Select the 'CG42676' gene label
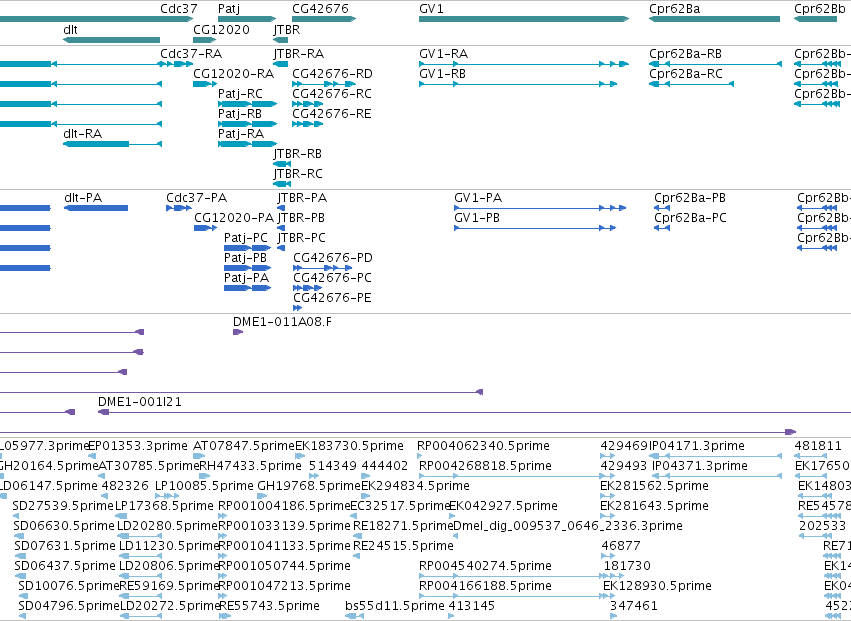This screenshot has height=621, width=851. coord(320,9)
